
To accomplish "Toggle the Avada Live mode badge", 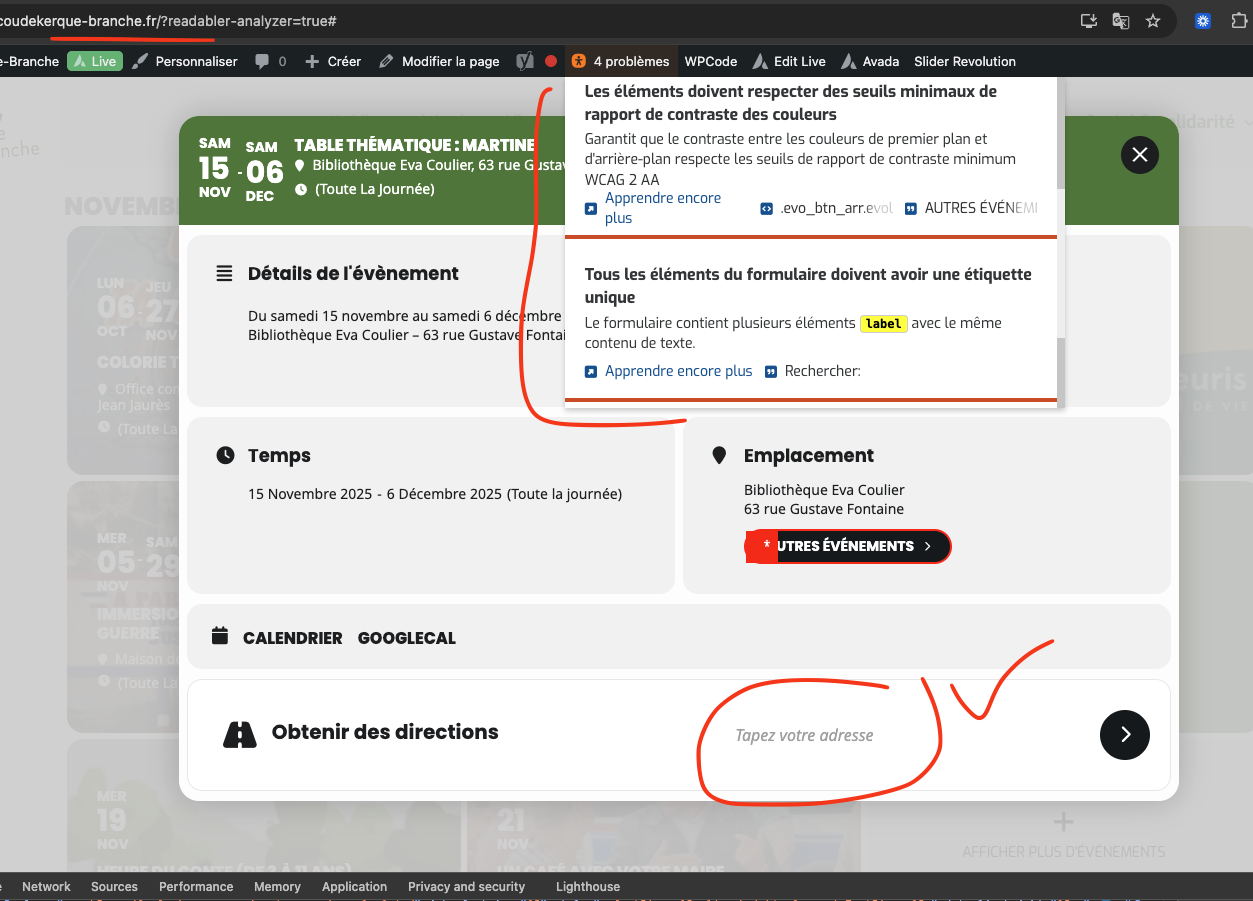I will click(94, 61).
